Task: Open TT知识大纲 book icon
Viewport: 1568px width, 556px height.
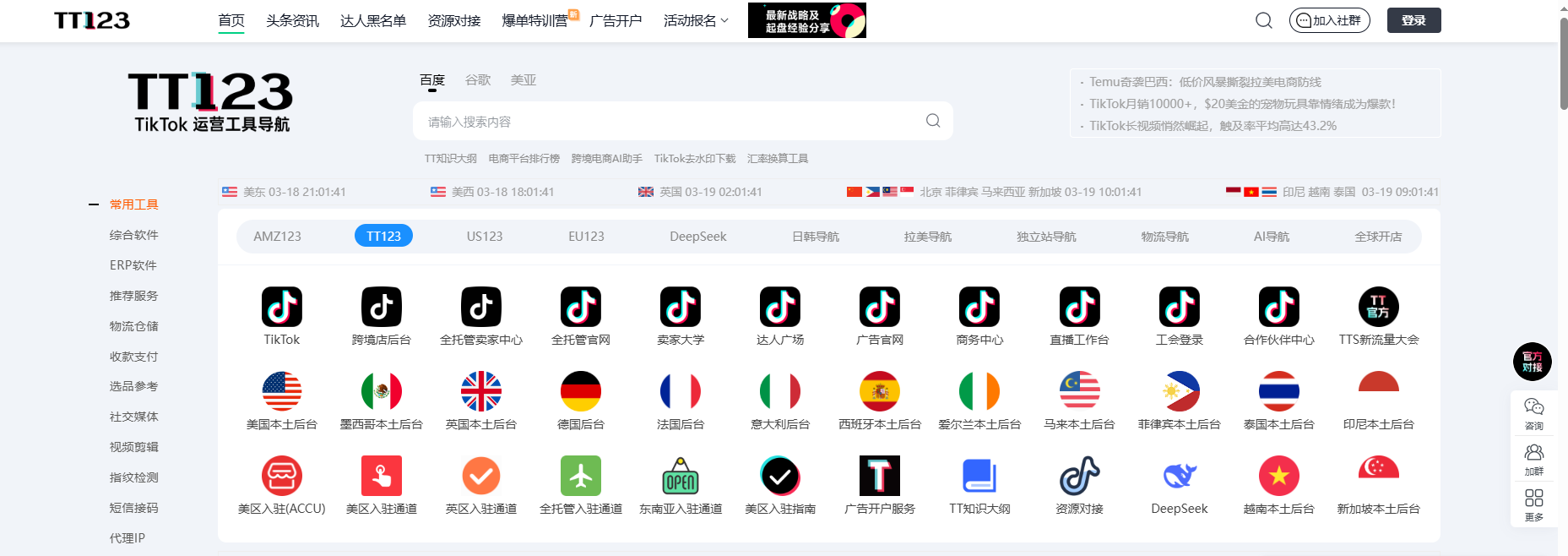Action: pyautogui.click(x=979, y=476)
